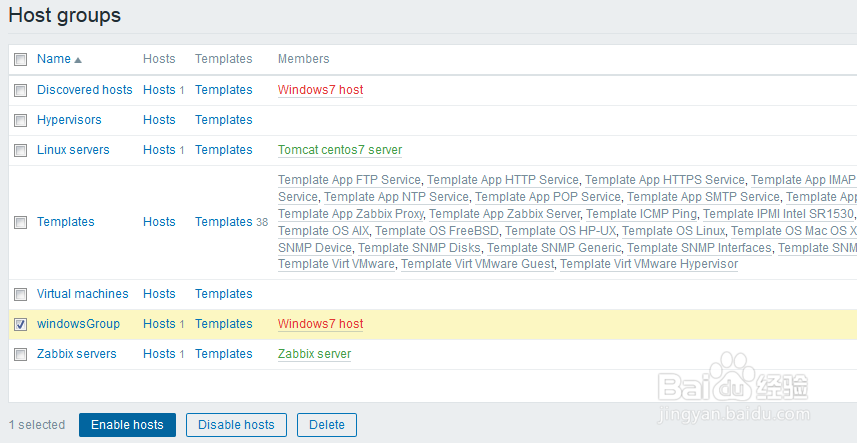Screen dimensions: 857x443
Task: Open Template App FTP Service link
Action: click(x=349, y=180)
